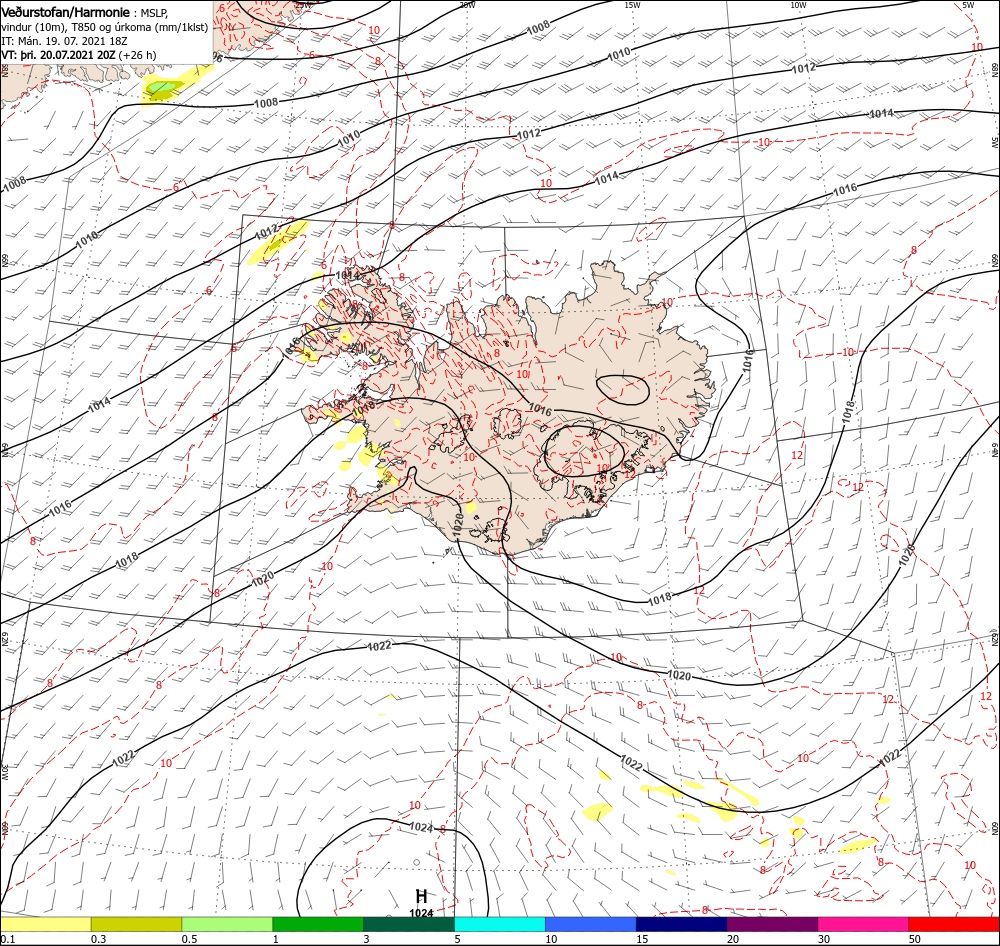The width and height of the screenshot is (1000, 946).
Task: Click the 10W longitude label at top
Action: coord(798,5)
